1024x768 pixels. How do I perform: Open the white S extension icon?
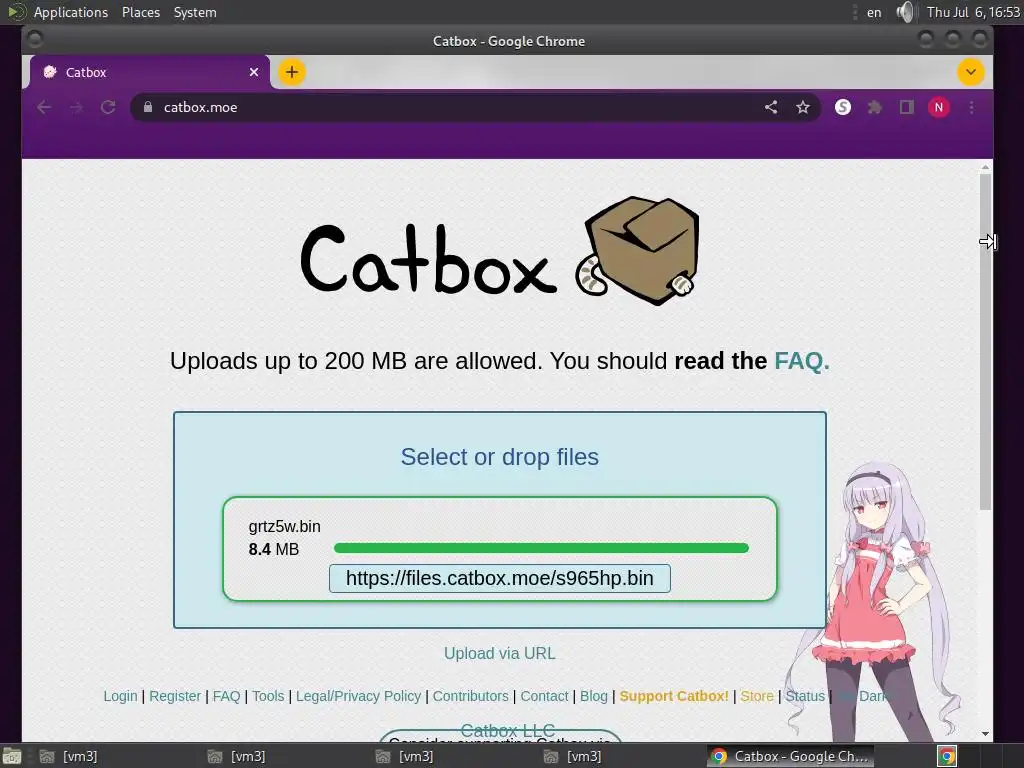click(842, 107)
